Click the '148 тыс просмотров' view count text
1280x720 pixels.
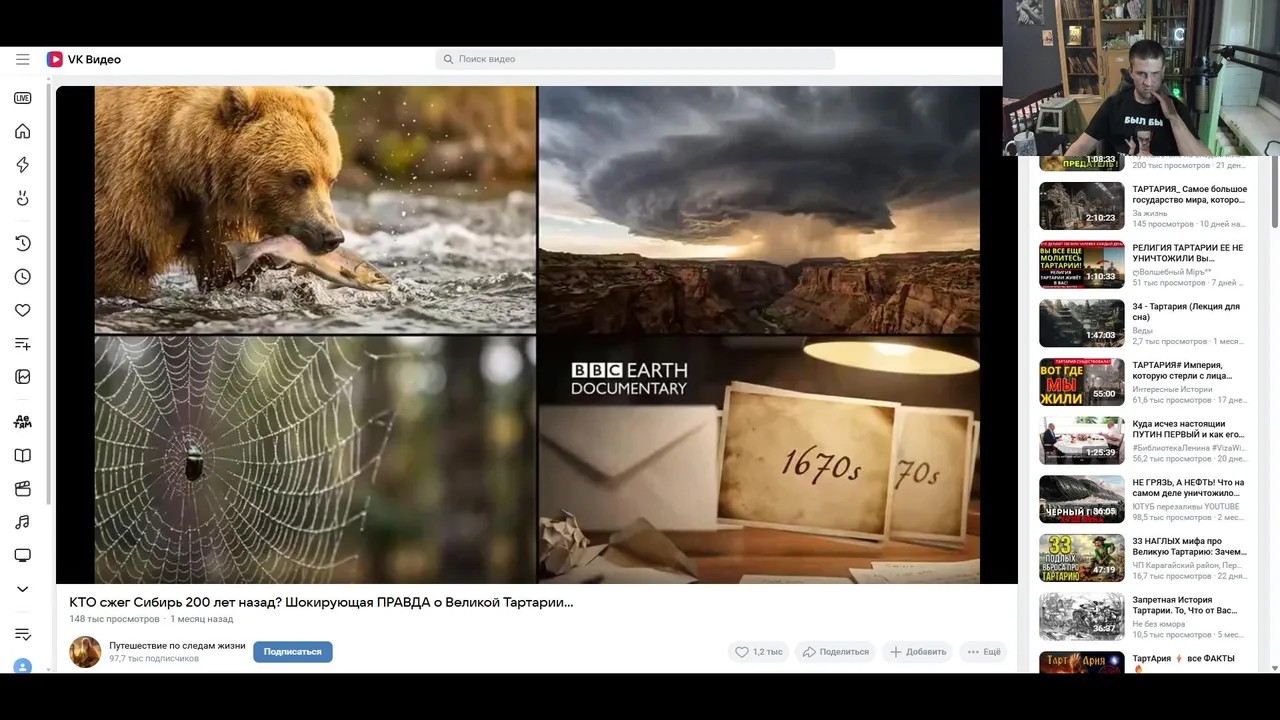(x=114, y=619)
